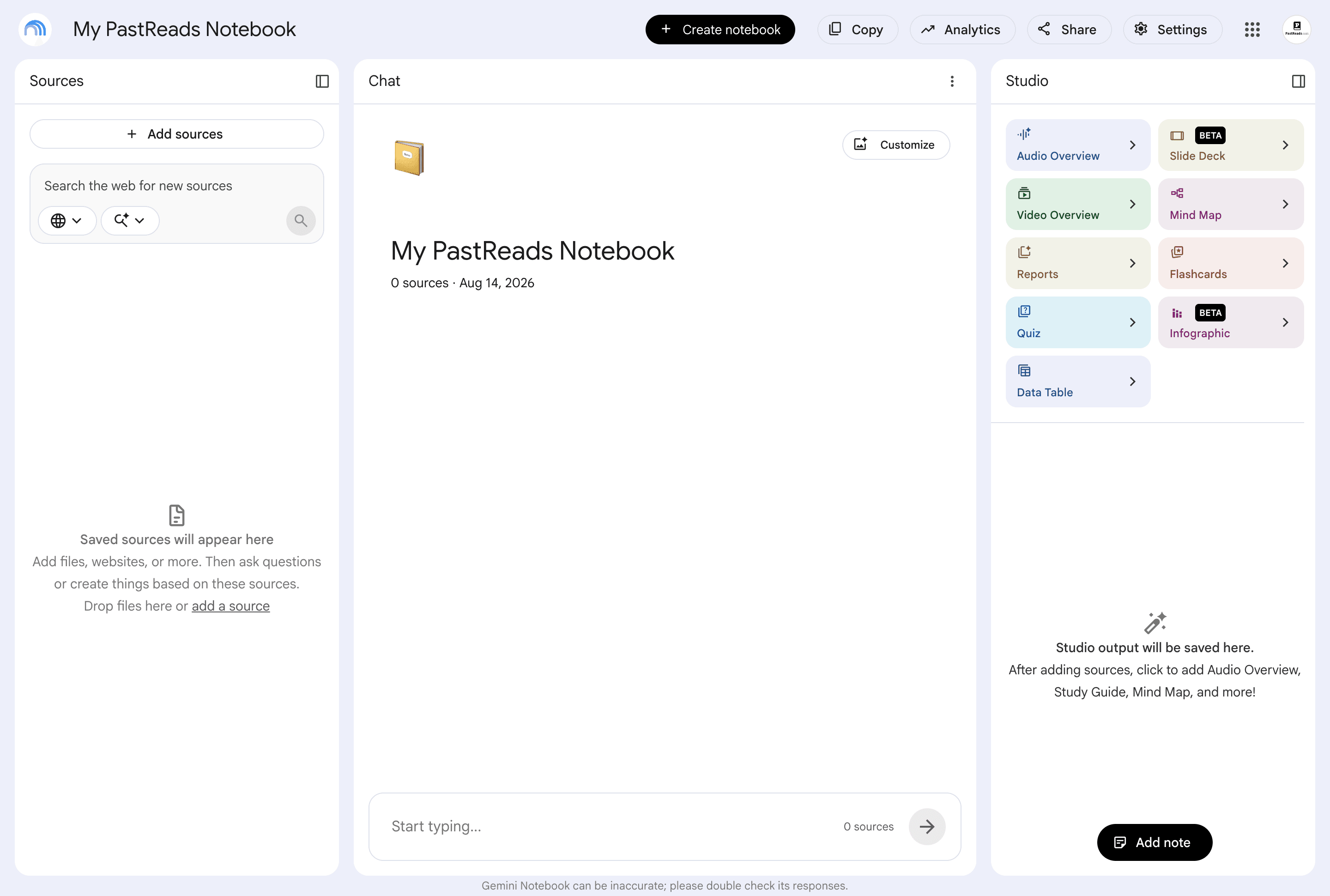1330x896 pixels.
Task: Click the Mind Map icon
Action: click(x=1177, y=193)
